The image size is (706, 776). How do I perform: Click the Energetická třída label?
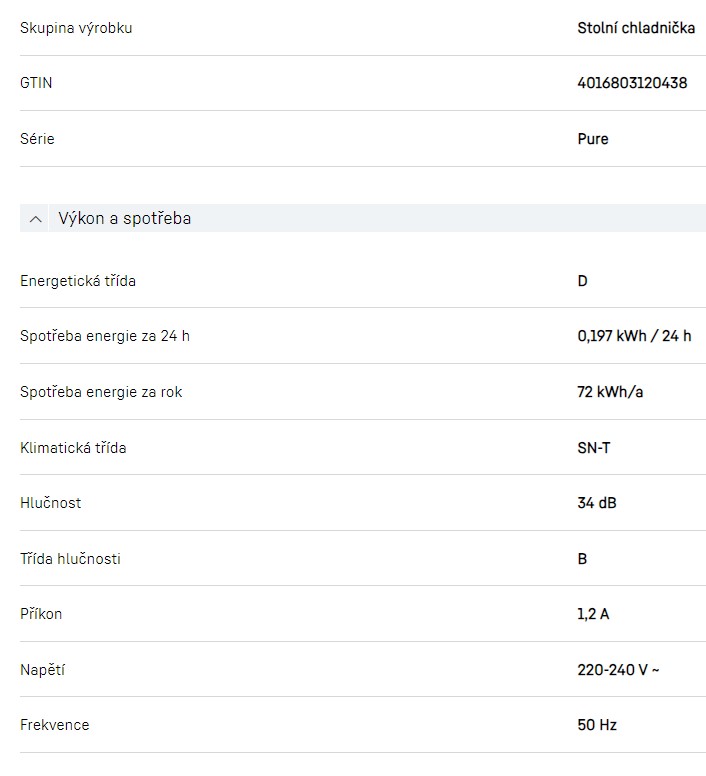point(78,281)
